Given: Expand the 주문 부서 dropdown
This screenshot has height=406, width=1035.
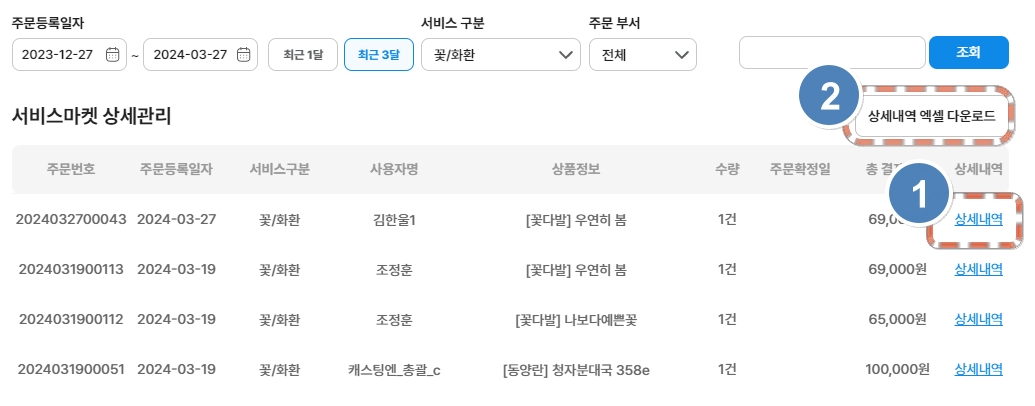Looking at the screenshot, I should pyautogui.click(x=643, y=54).
